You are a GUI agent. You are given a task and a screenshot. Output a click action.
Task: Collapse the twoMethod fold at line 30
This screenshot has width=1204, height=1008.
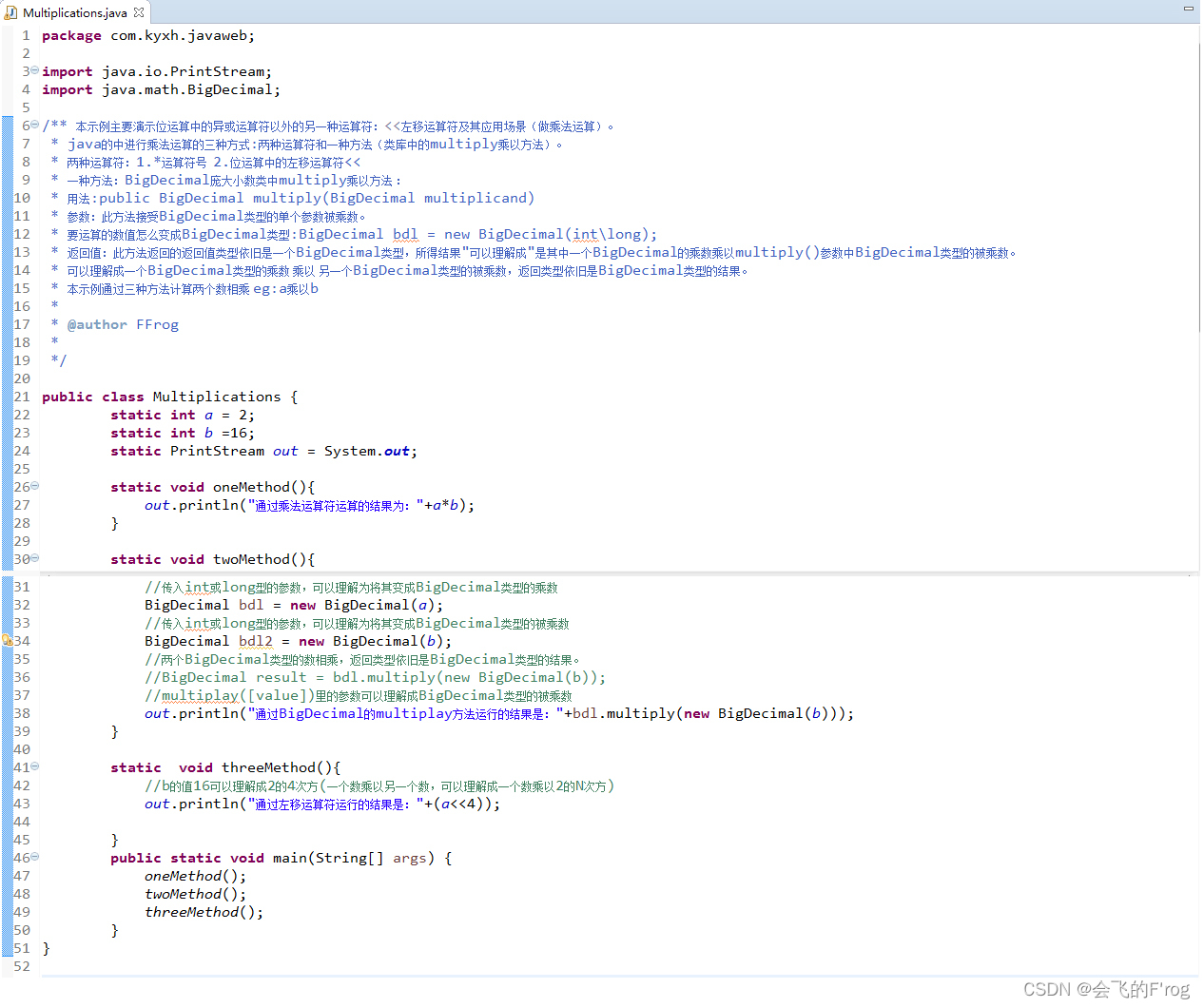click(x=35, y=558)
